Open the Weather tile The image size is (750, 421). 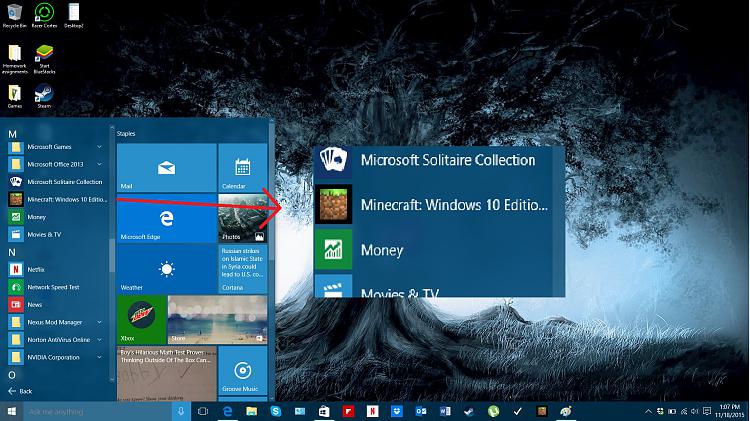click(166, 269)
